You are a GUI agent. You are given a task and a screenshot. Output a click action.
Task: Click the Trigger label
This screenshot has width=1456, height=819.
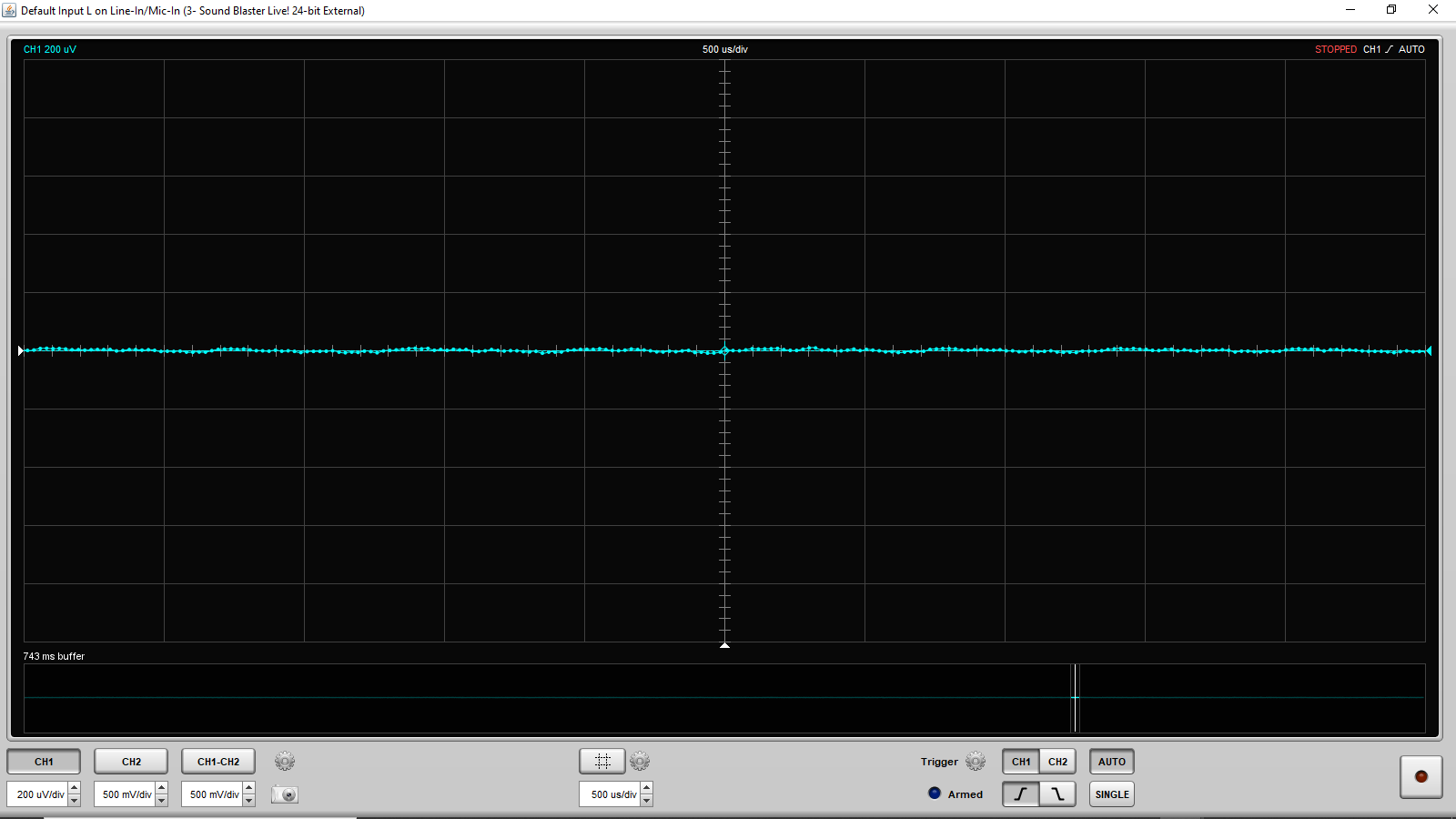939,762
